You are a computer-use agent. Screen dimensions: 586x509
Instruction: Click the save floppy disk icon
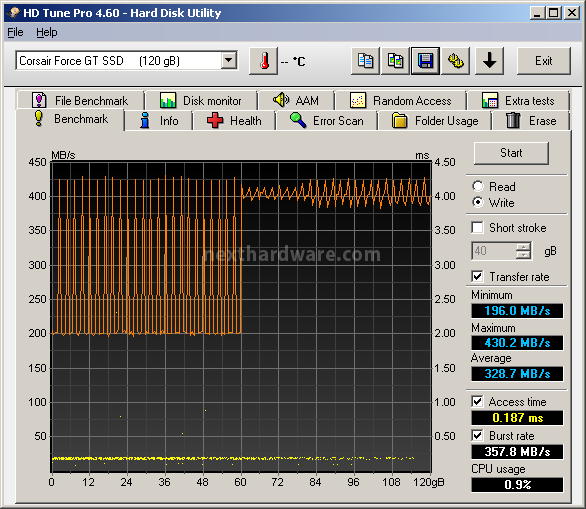tap(425, 61)
